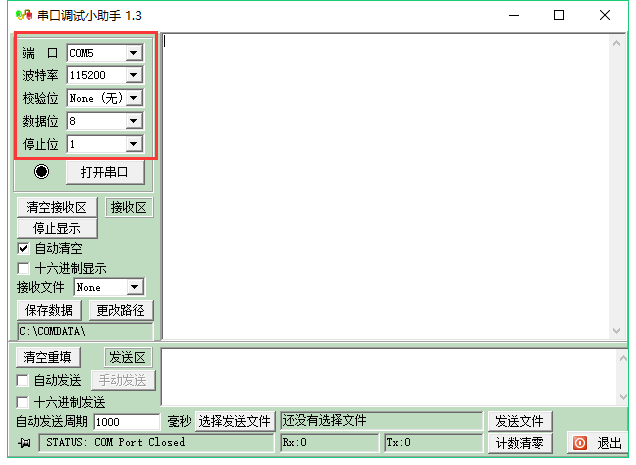Open the 波特率 115200 dropdown

tap(134, 75)
